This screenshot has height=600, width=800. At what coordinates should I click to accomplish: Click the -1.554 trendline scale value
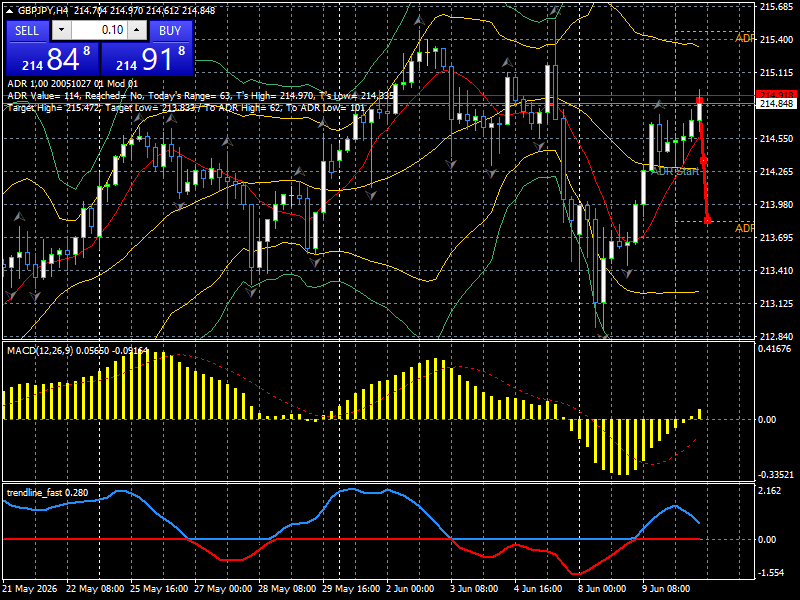(771, 572)
